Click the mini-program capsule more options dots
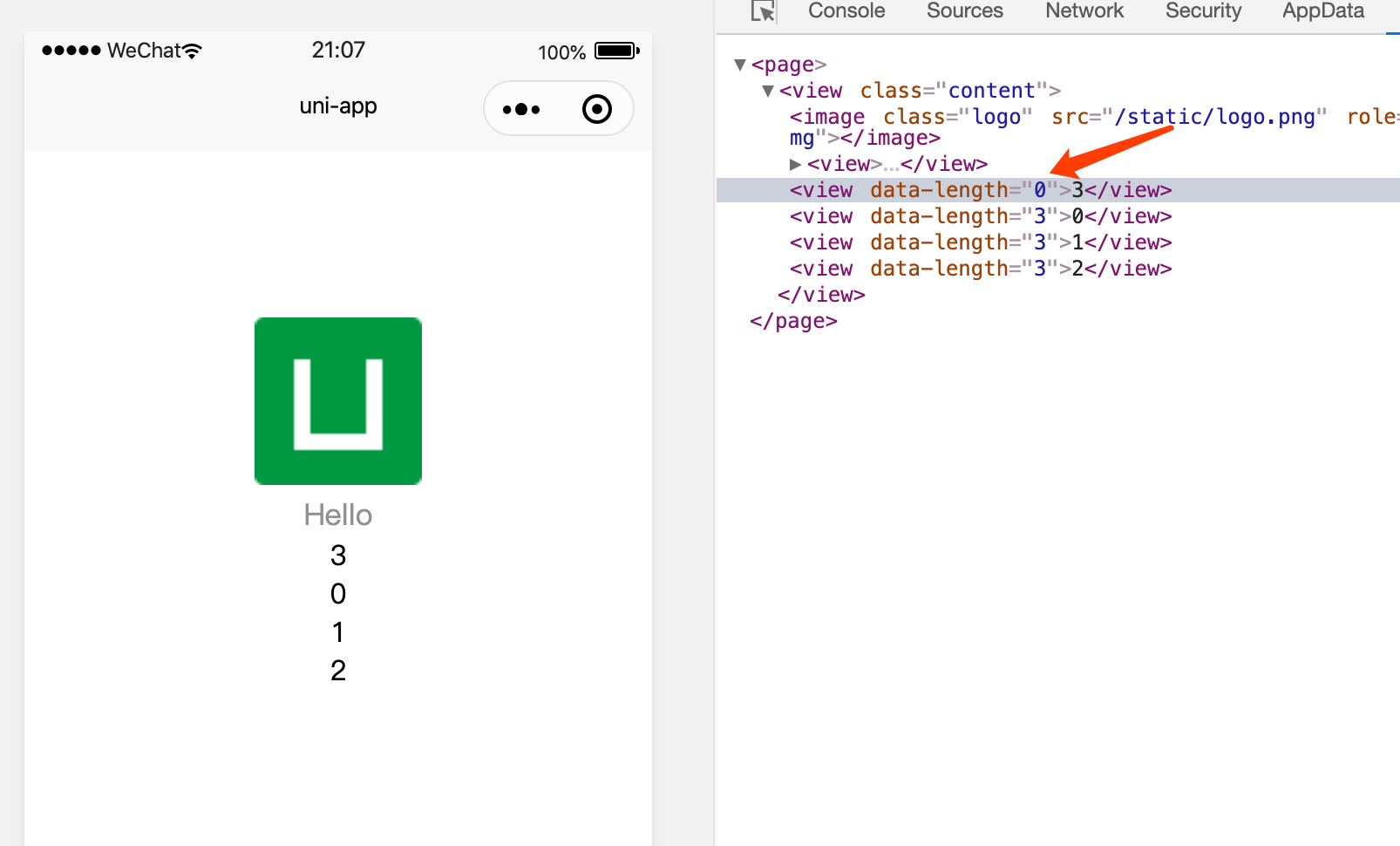1400x846 pixels. coord(520,108)
